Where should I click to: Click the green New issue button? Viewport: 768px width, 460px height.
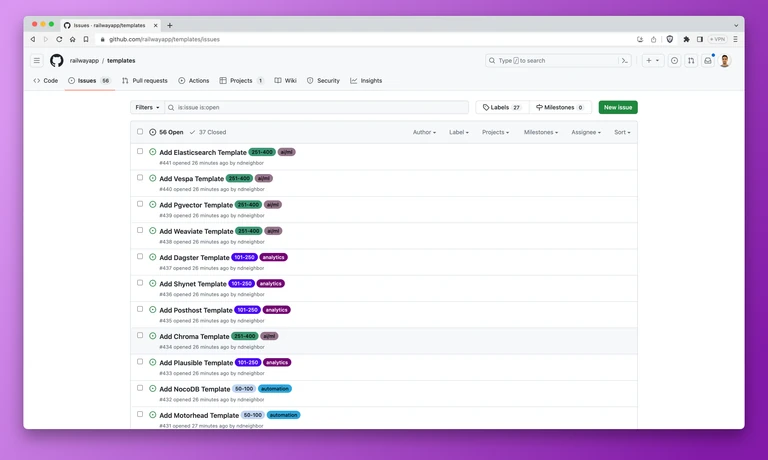pos(618,107)
